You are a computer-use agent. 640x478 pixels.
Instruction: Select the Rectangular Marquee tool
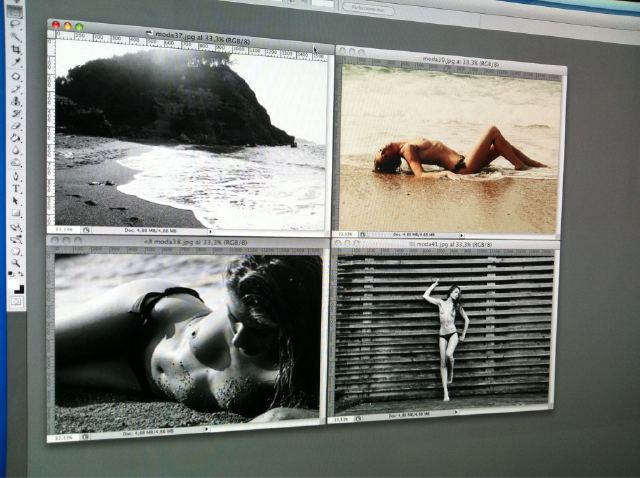click(x=15, y=12)
